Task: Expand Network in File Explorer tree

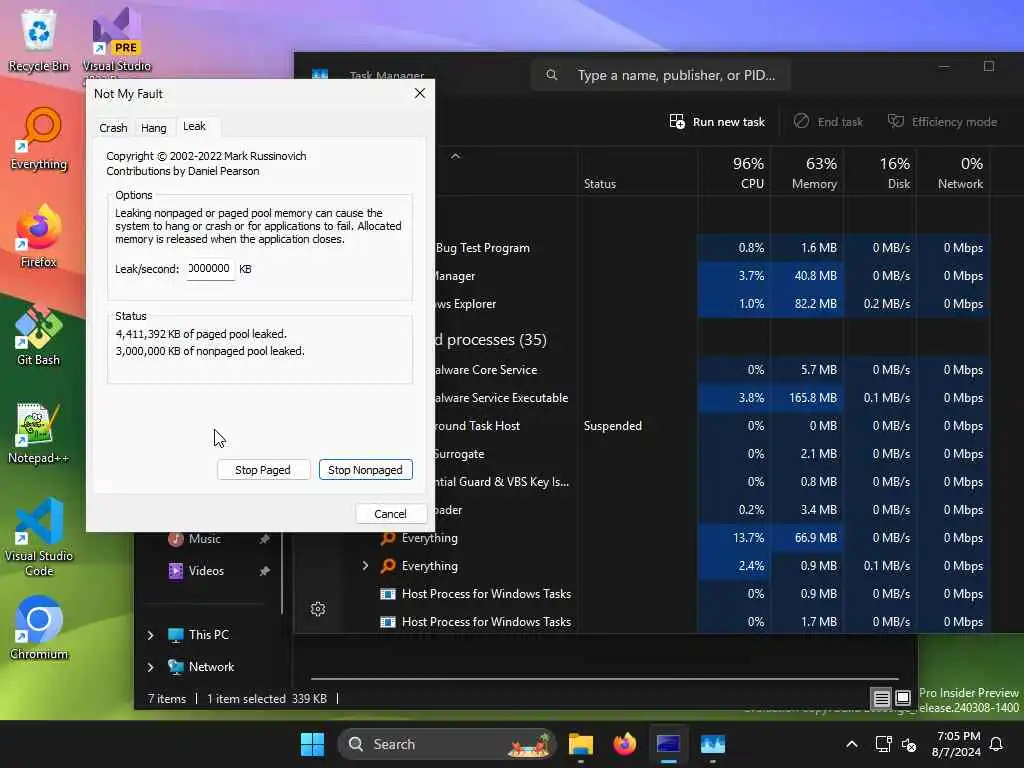Action: tap(150, 667)
